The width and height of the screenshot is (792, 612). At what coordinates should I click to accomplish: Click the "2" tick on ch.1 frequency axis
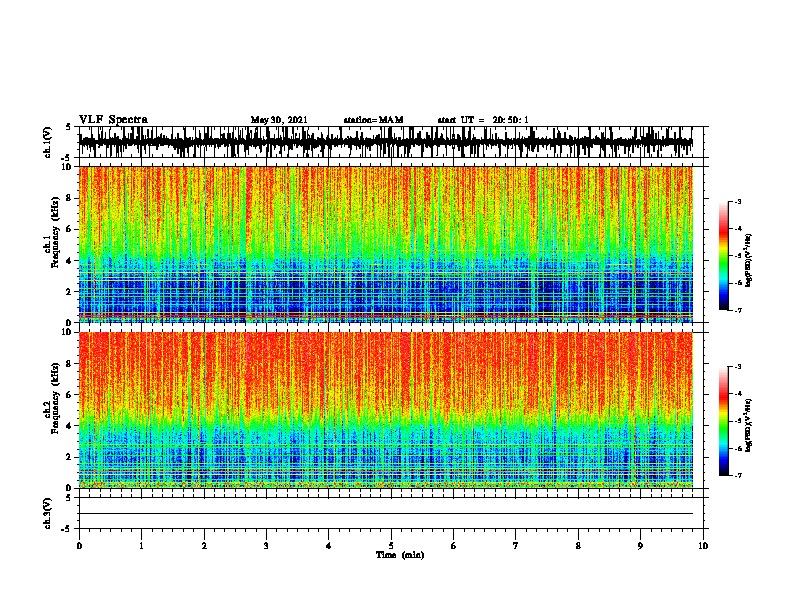point(70,291)
